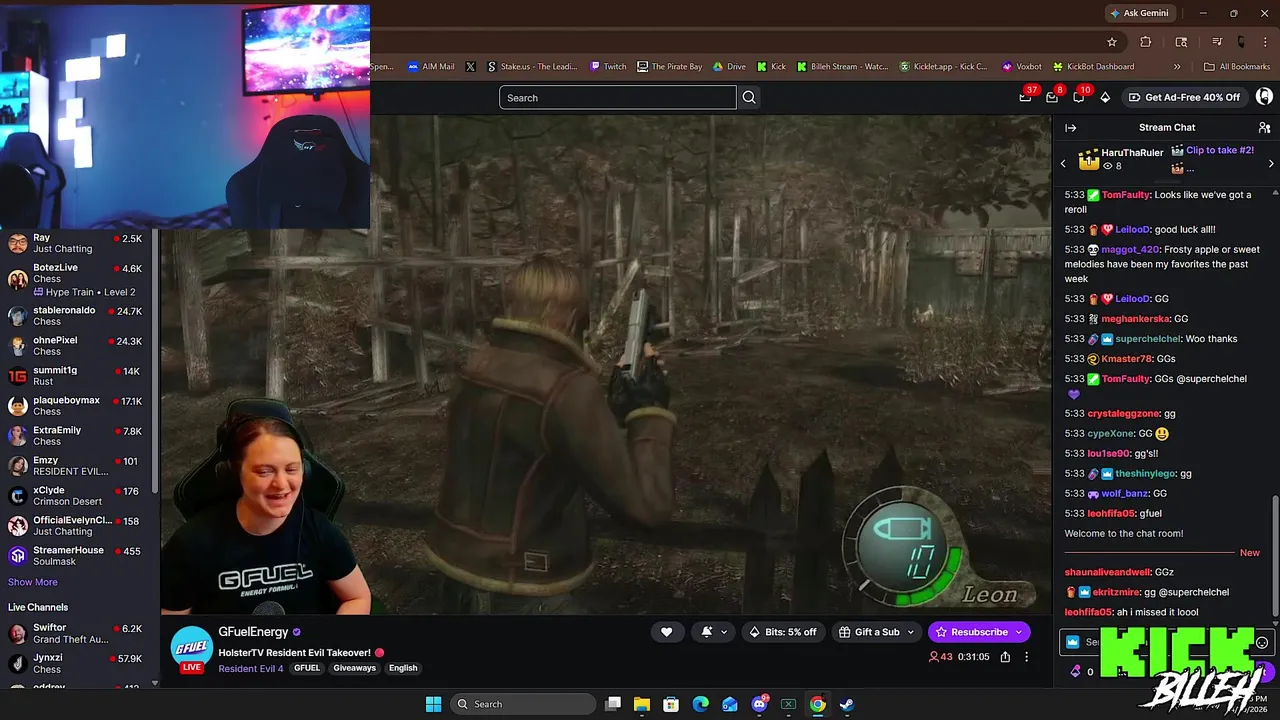Open the chat community users icon
Image resolution: width=1280 pixels, height=720 pixels.
[1264, 128]
